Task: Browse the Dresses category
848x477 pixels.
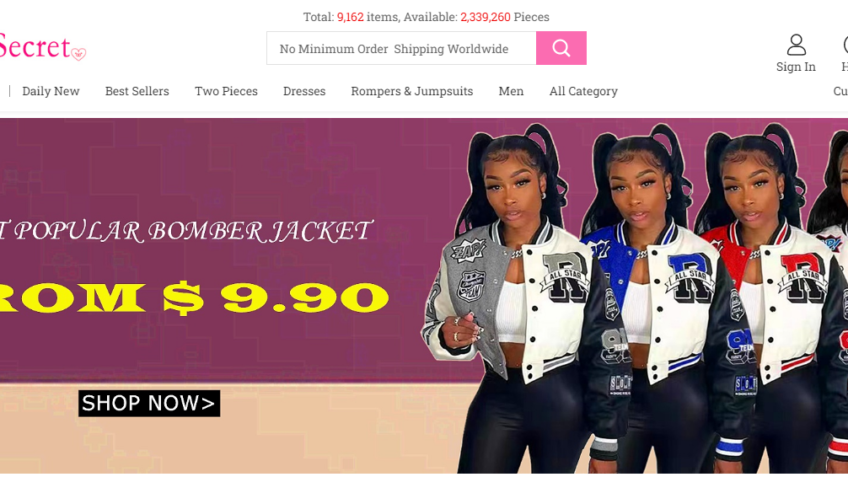Action: 304,91
